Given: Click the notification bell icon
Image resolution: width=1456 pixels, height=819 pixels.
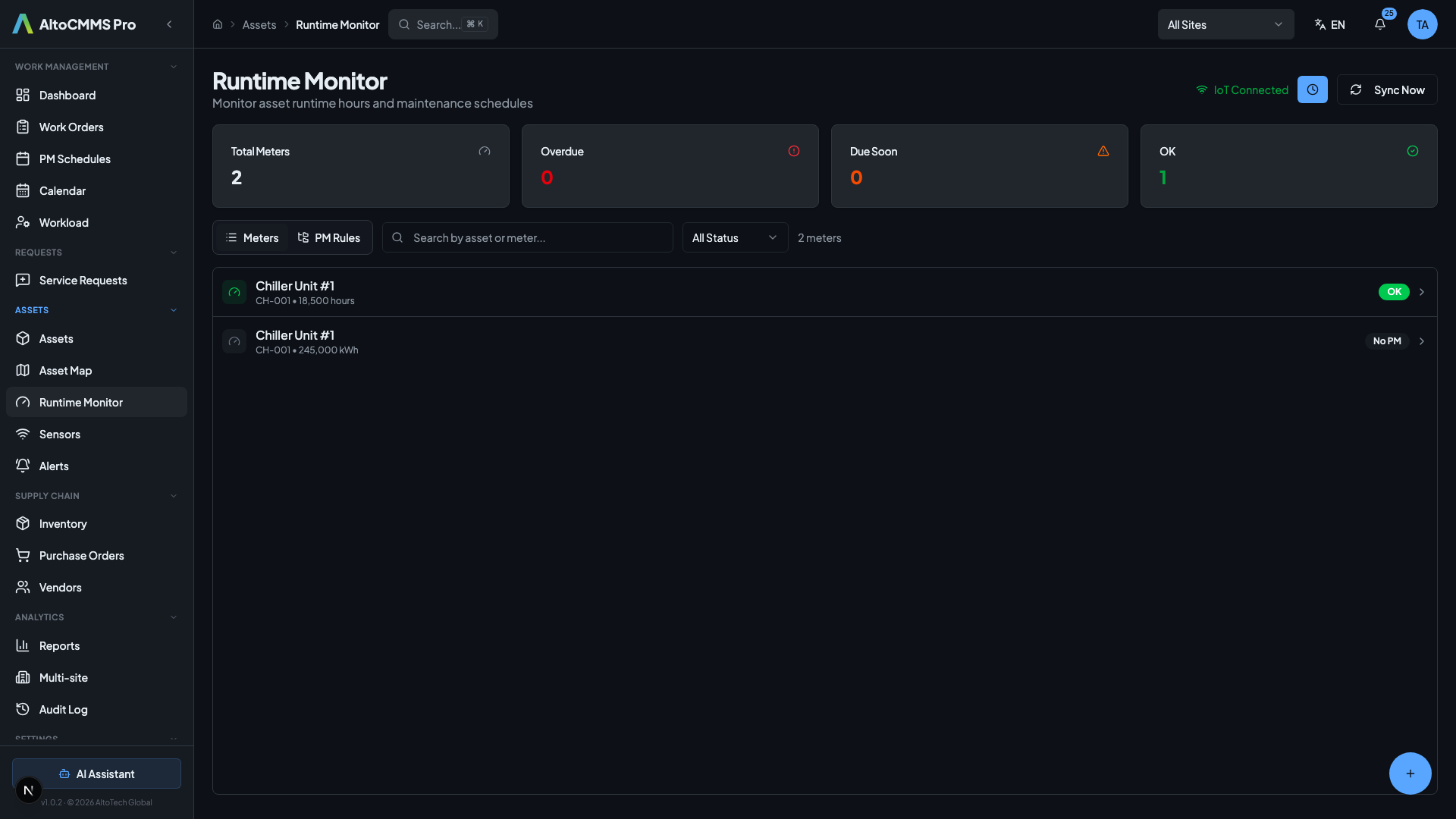Looking at the screenshot, I should 1379,24.
